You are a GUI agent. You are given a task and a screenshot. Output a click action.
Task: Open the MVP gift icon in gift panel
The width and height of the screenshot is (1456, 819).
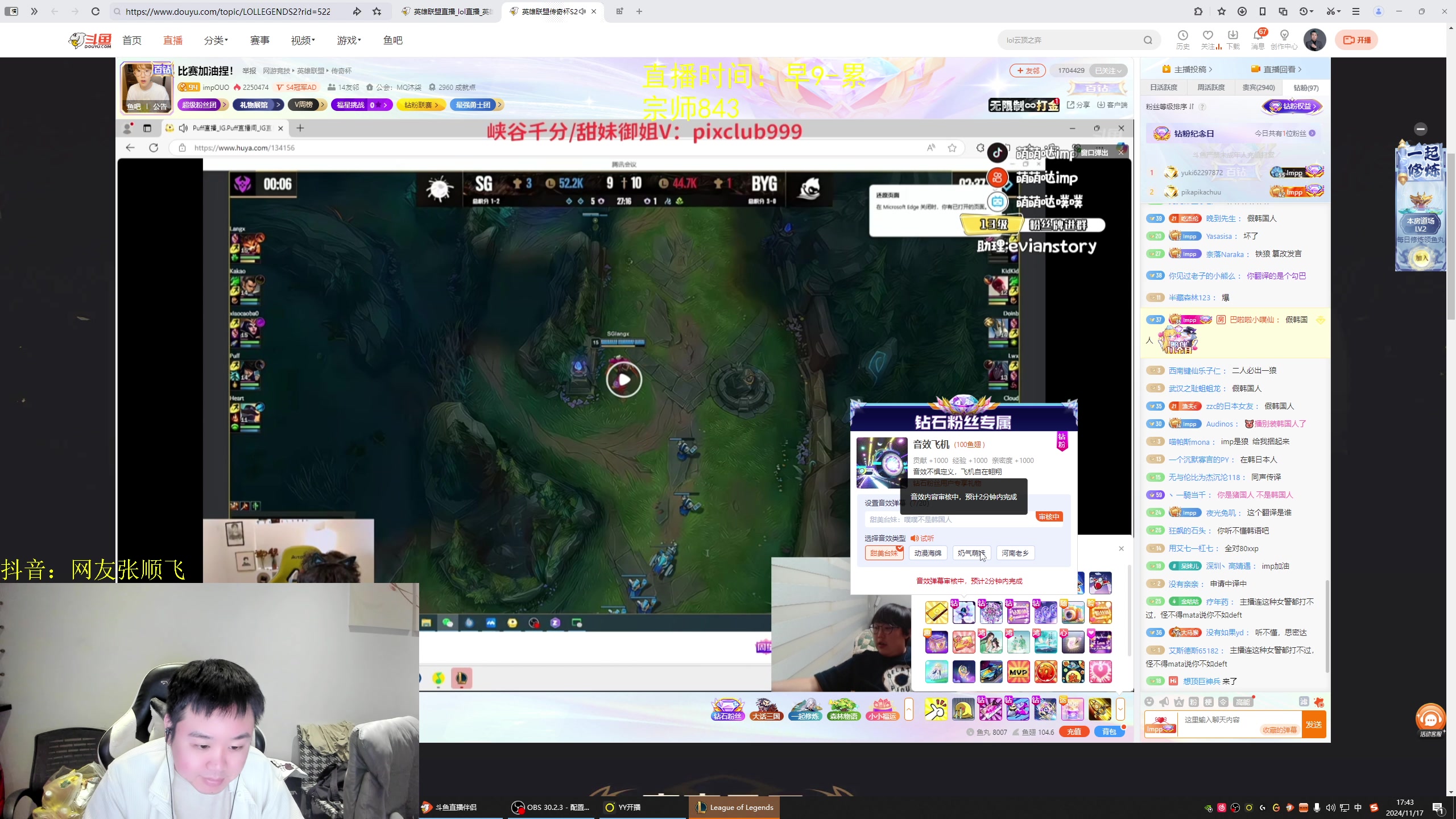point(1018,672)
